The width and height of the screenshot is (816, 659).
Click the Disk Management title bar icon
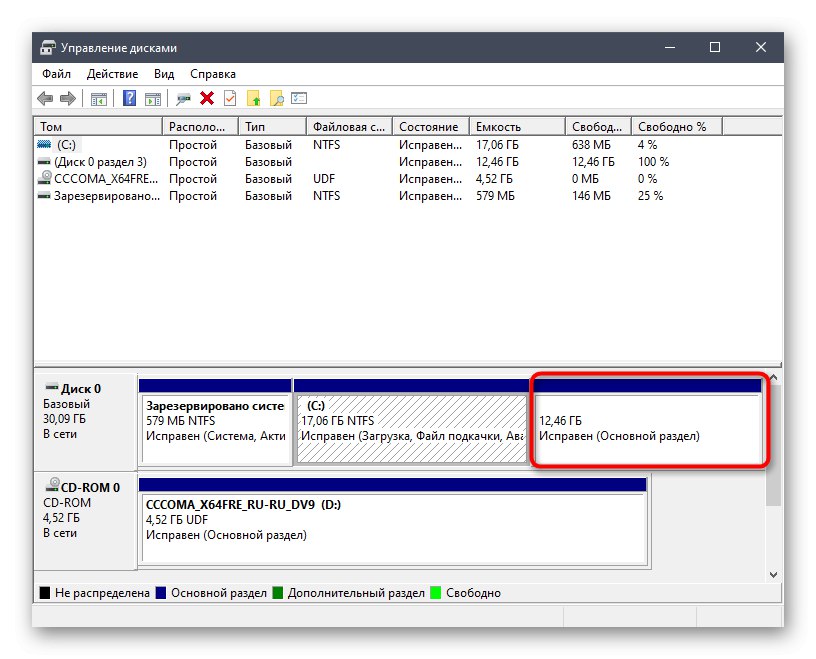[47, 47]
